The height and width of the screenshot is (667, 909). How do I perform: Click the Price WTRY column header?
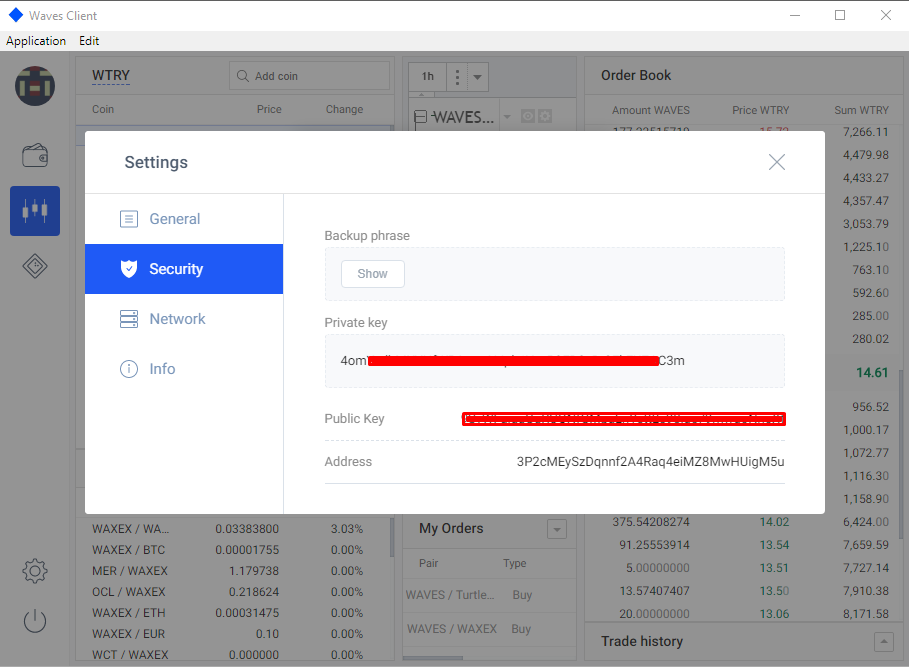coord(761,110)
